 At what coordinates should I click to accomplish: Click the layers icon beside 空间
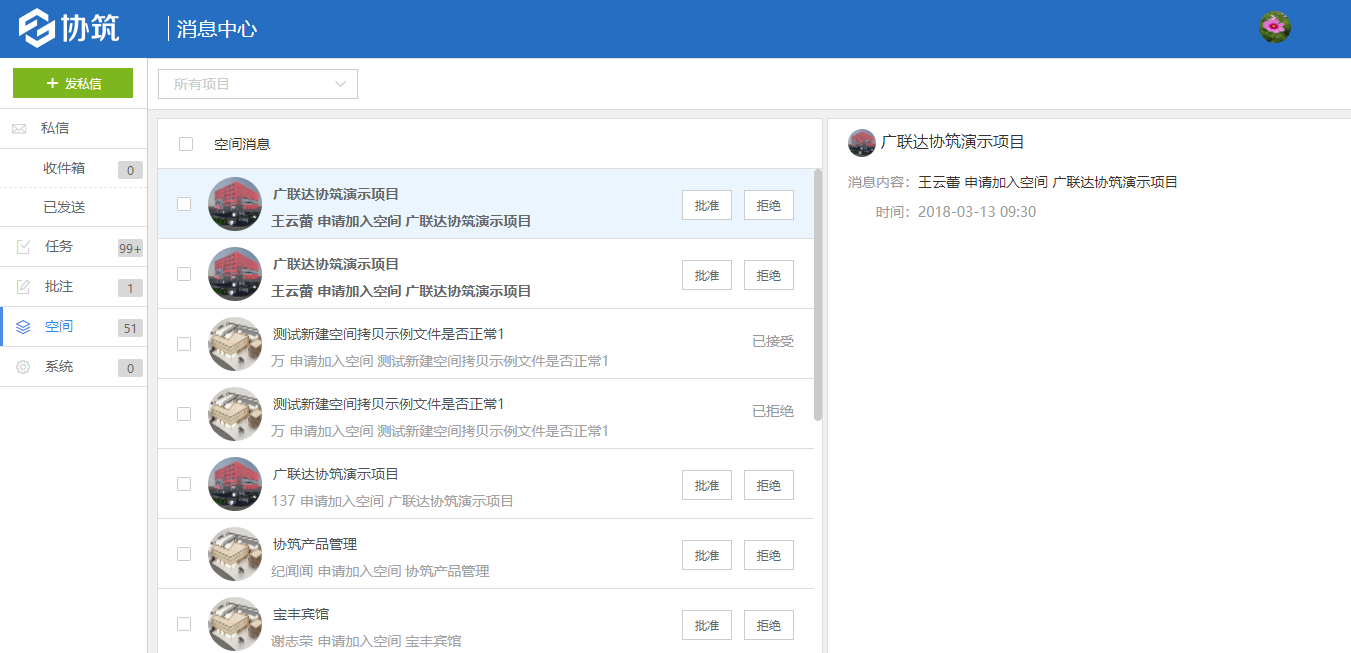pyautogui.click(x=23, y=327)
